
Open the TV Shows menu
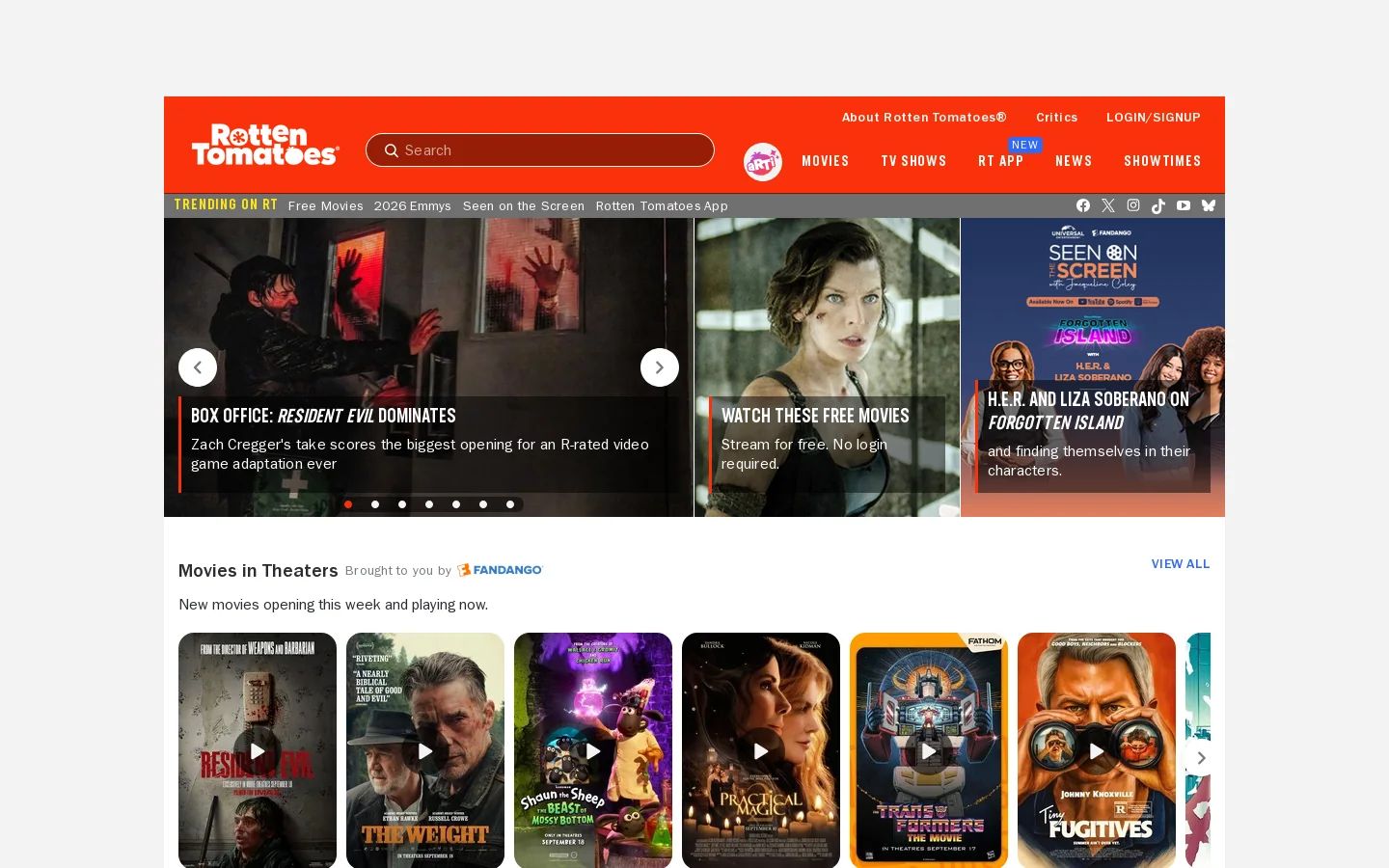pos(913,162)
